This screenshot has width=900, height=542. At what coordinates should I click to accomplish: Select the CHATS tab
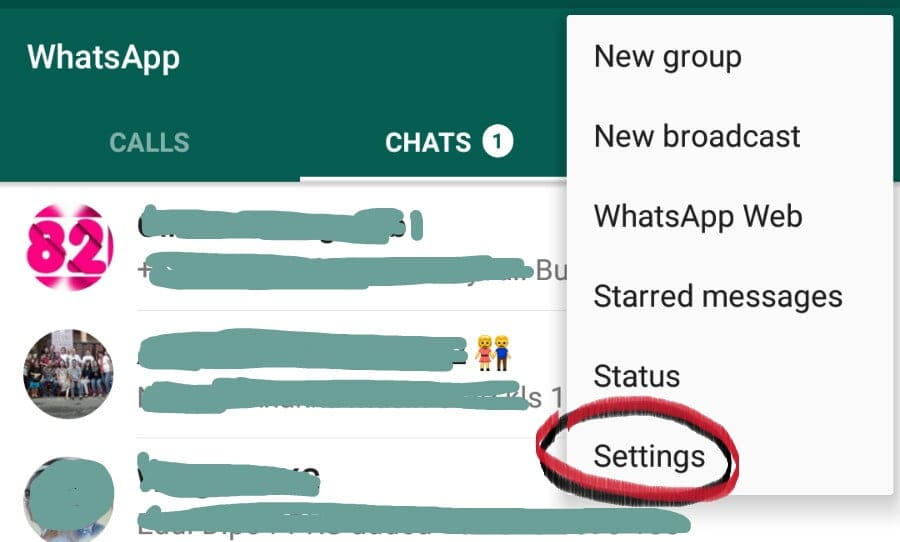click(x=428, y=142)
